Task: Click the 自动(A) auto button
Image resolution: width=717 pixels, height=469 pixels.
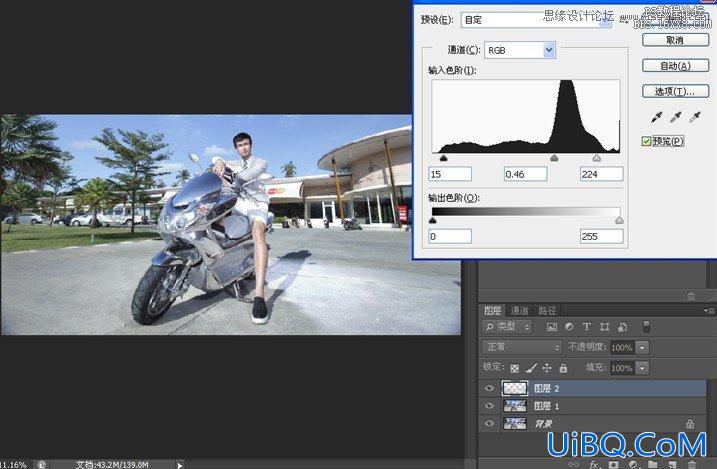Action: coord(675,66)
